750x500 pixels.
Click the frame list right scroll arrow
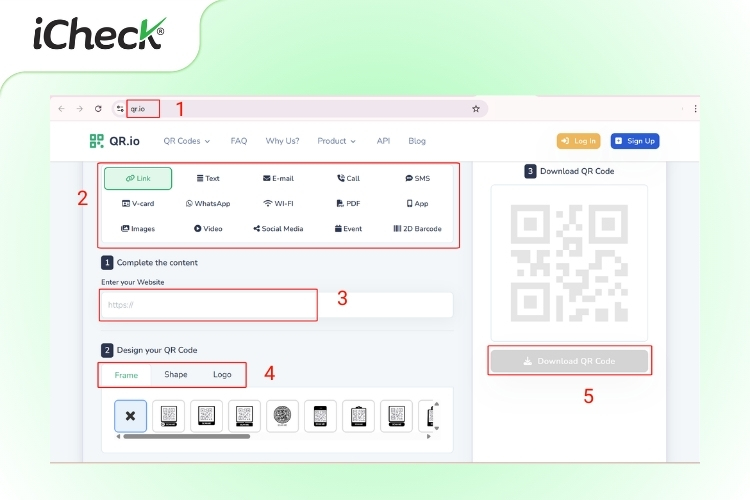(x=429, y=436)
